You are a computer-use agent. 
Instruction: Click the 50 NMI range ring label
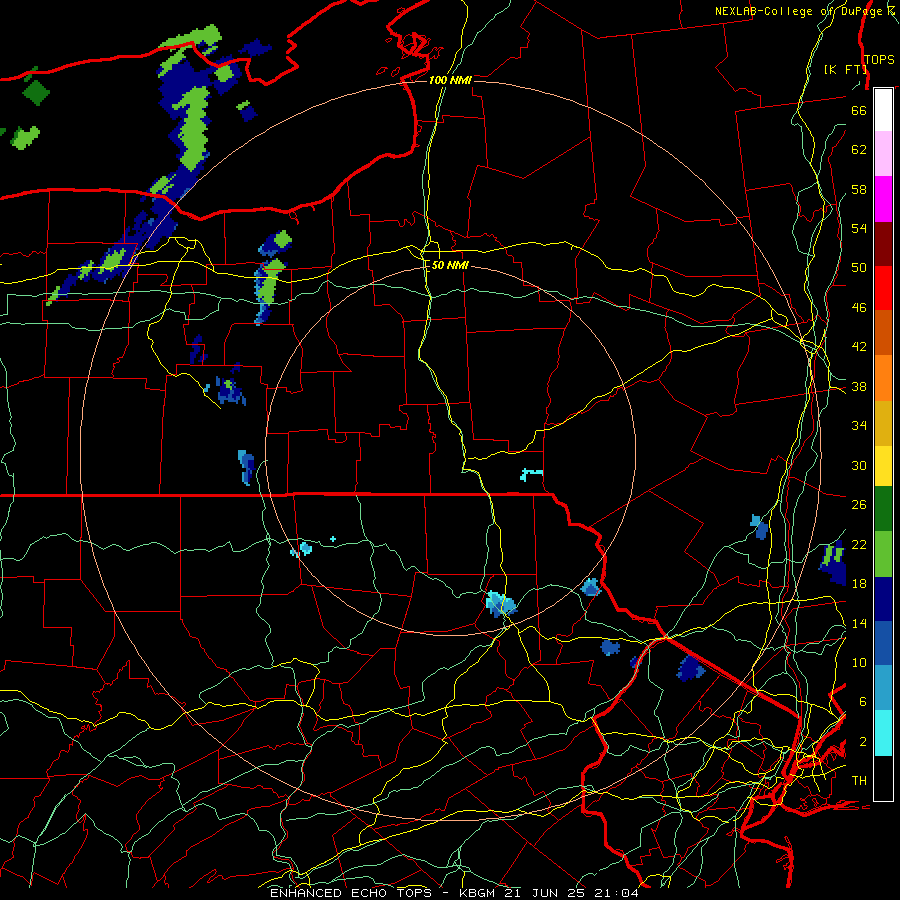[449, 265]
